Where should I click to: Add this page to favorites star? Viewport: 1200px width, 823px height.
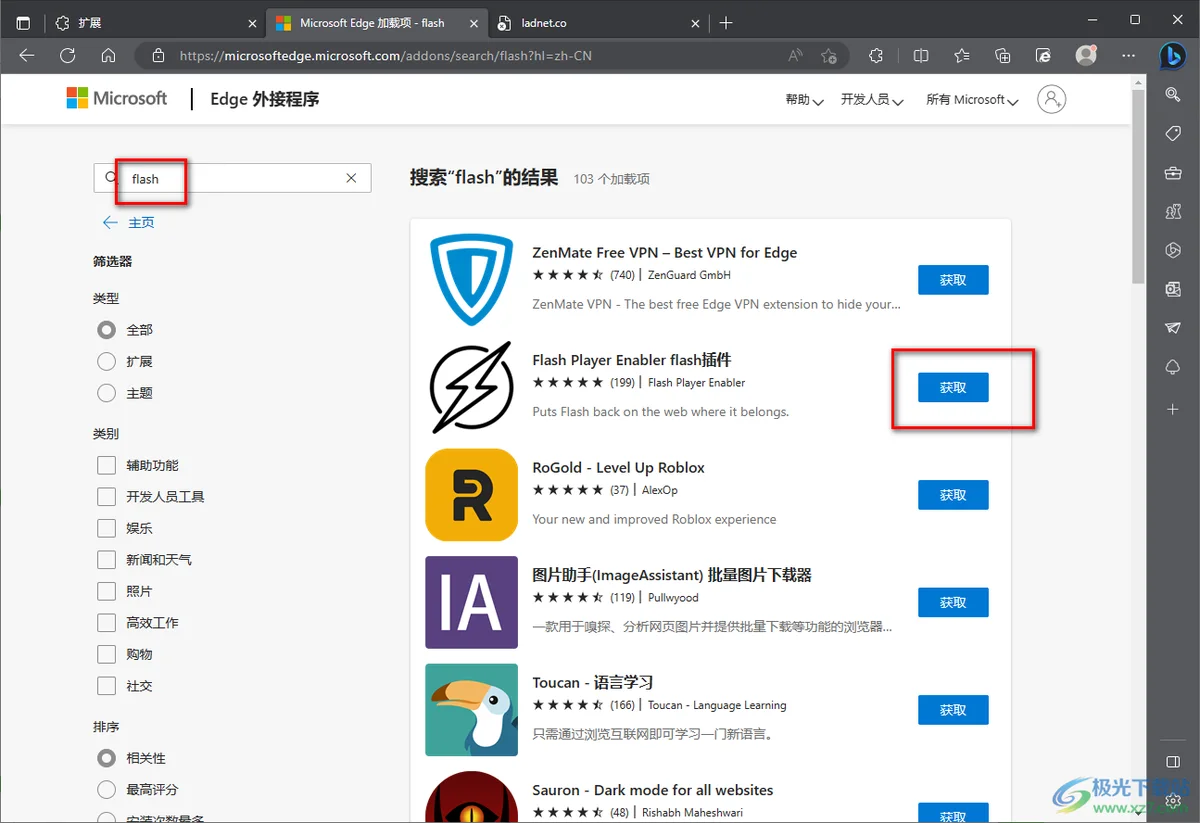point(829,56)
